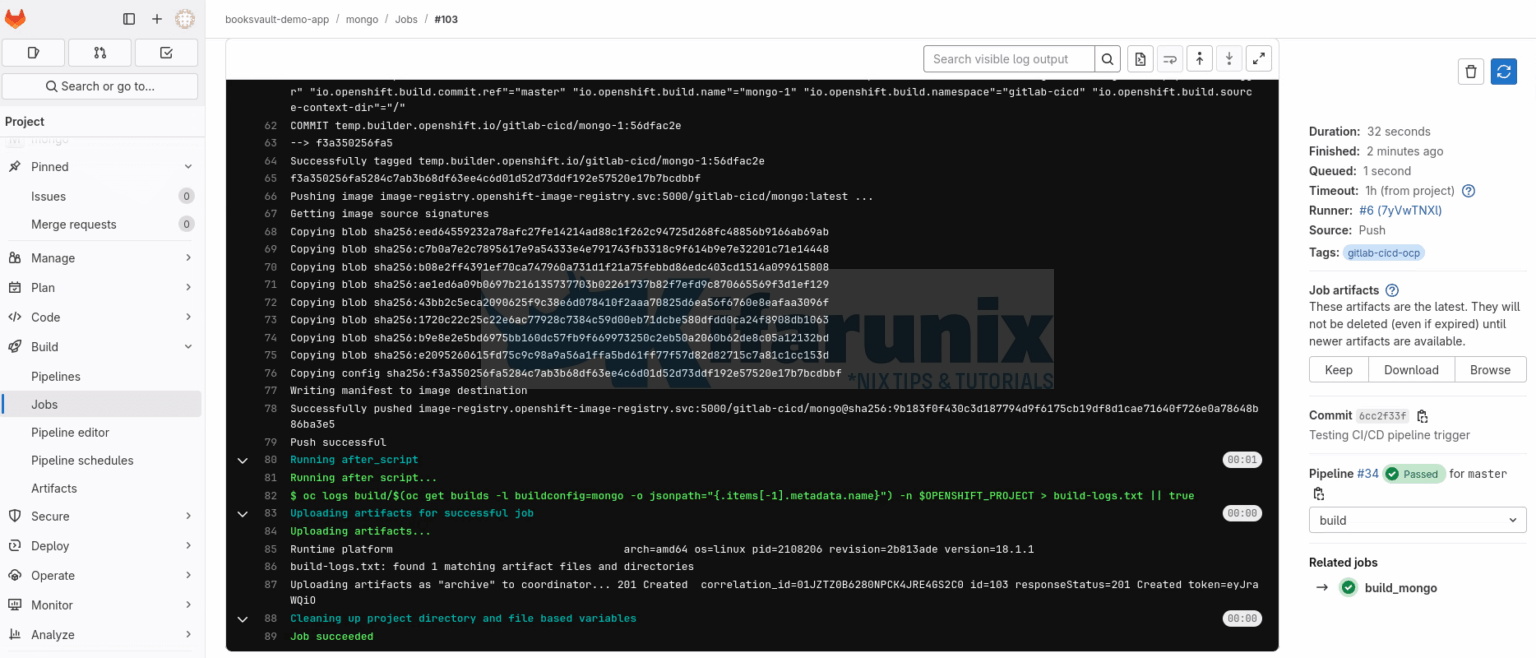This screenshot has width=1536, height=658.
Task: Download the job artifacts
Action: pyautogui.click(x=1411, y=370)
